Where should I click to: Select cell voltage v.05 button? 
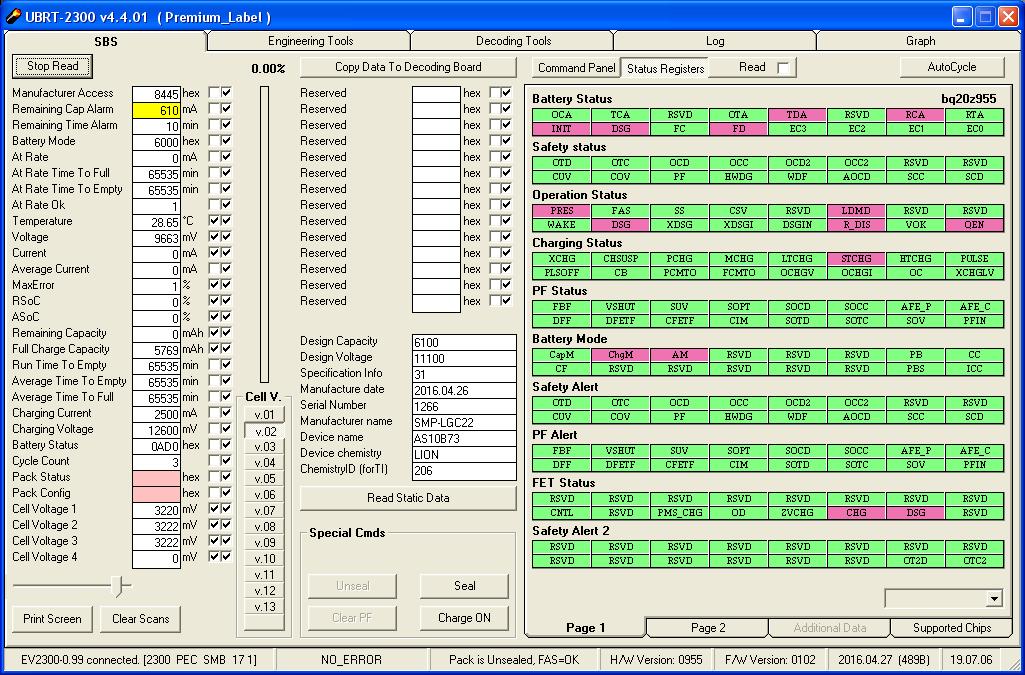pos(265,479)
